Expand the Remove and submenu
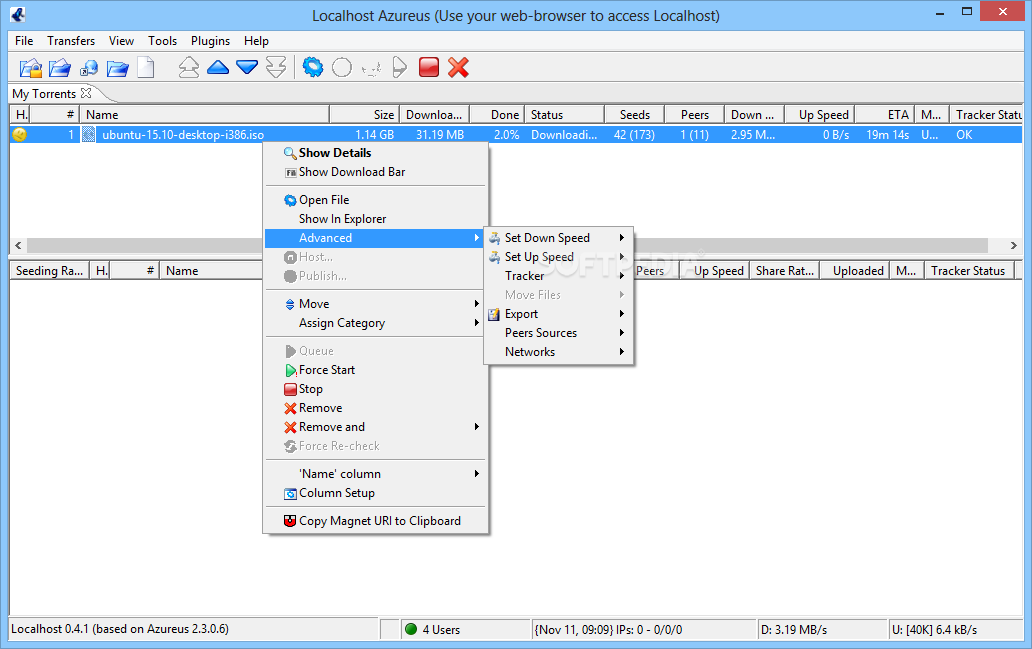 (376, 427)
